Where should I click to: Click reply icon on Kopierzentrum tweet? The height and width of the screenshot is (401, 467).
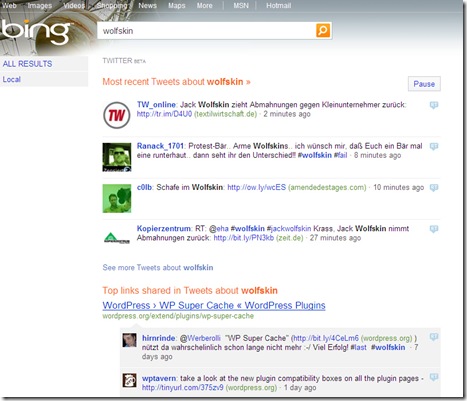[434, 229]
